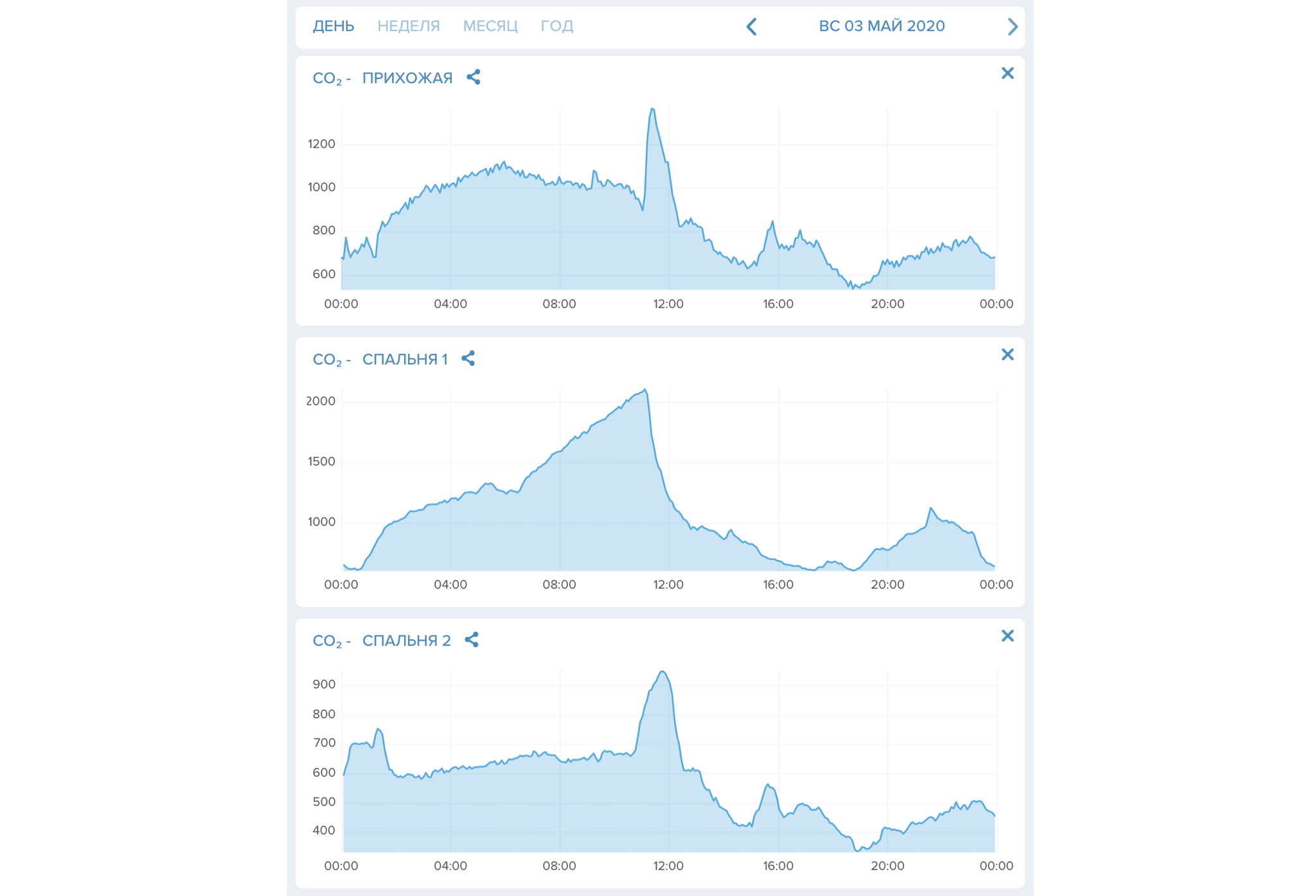
Task: Click the СПАЛЬНЯ 2 chart title
Action: tap(407, 641)
